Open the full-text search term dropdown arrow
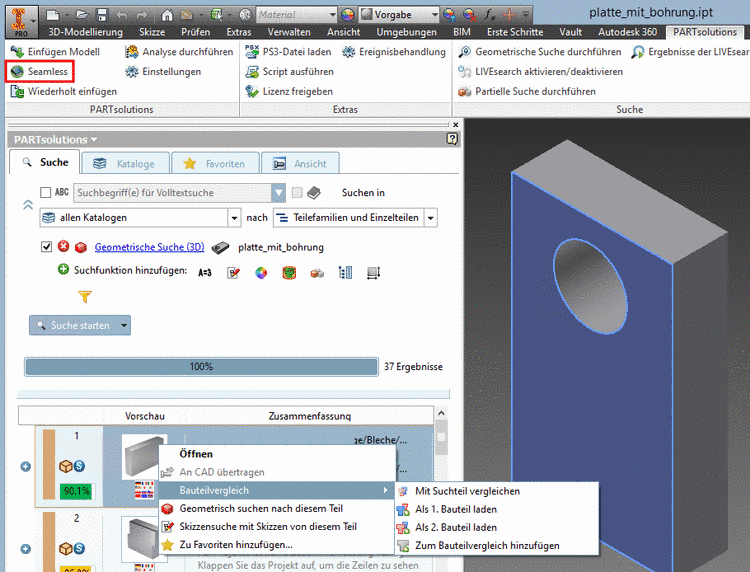This screenshot has height=572, width=750. click(x=279, y=193)
